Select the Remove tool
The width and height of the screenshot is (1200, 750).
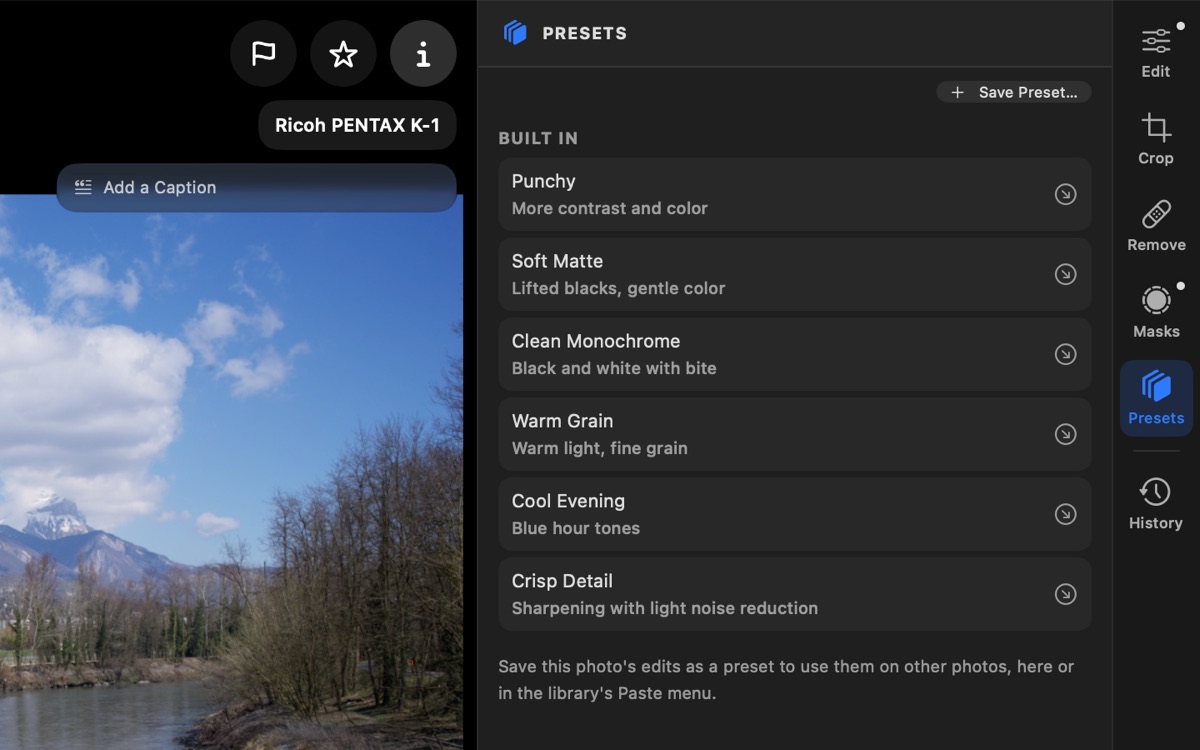coord(1156,226)
